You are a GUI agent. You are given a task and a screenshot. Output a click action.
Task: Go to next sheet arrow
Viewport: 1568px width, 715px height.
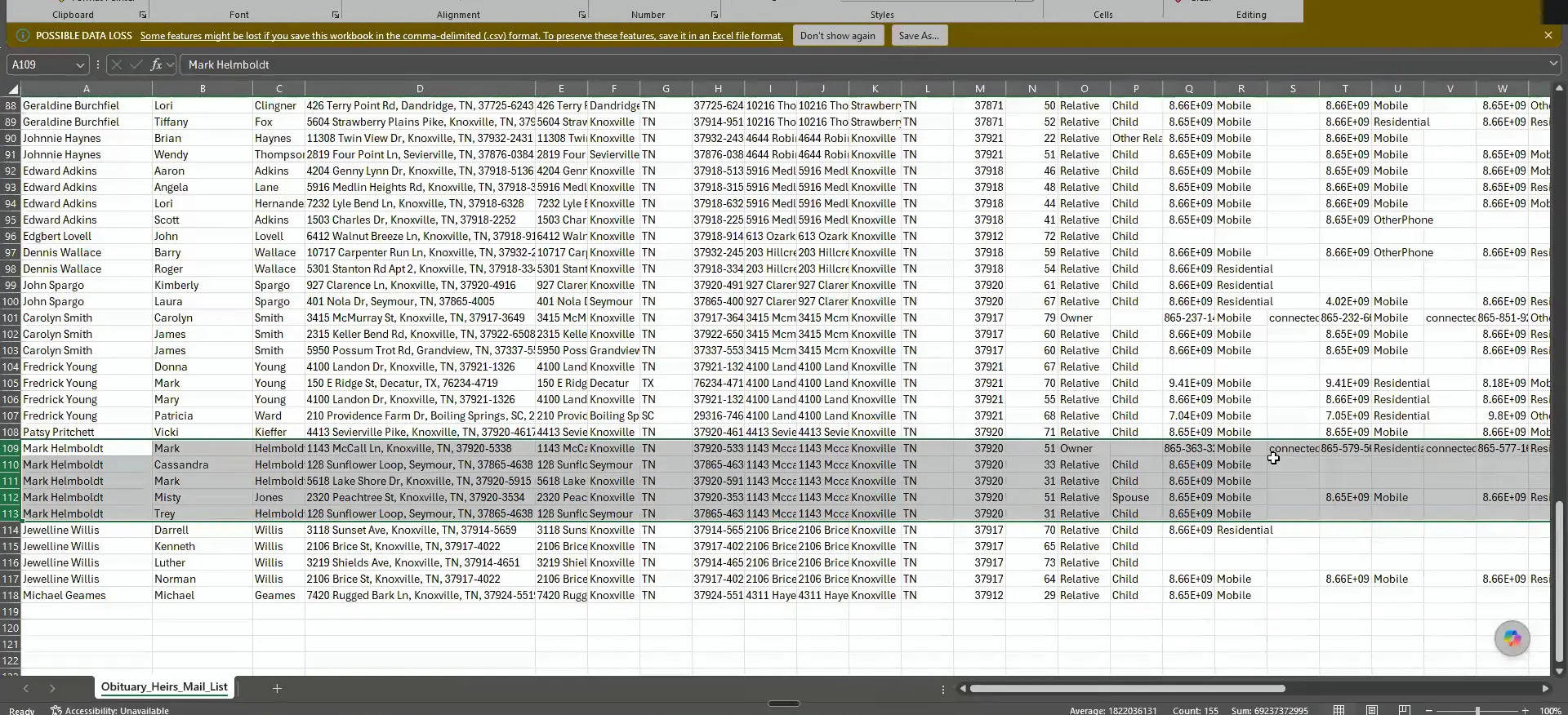coord(52,689)
